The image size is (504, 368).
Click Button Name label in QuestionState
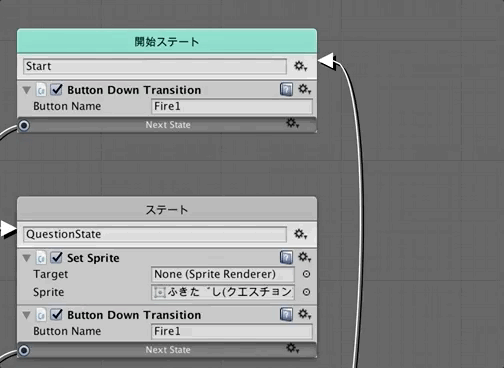point(67,331)
